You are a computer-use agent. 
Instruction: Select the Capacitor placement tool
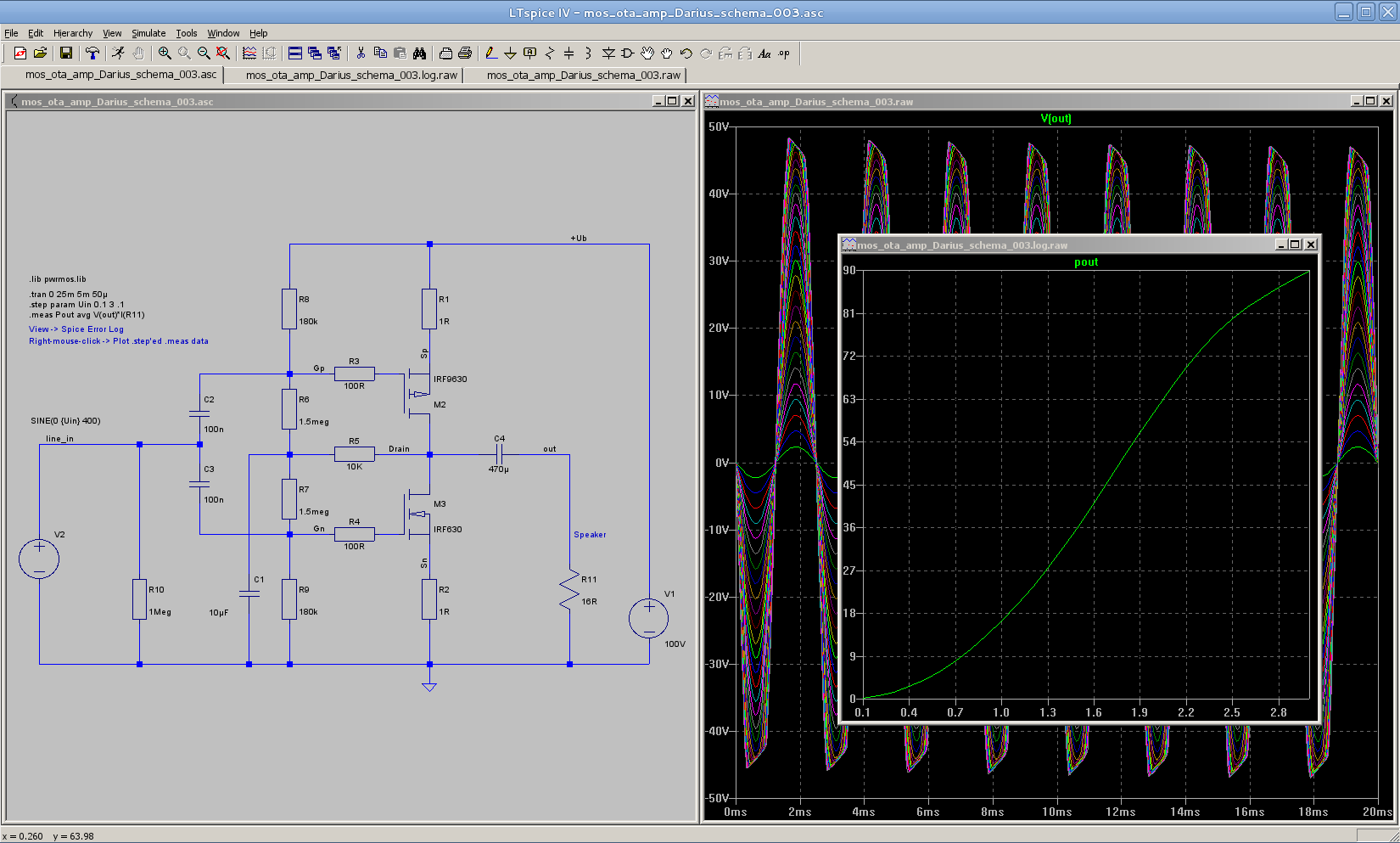(x=568, y=53)
